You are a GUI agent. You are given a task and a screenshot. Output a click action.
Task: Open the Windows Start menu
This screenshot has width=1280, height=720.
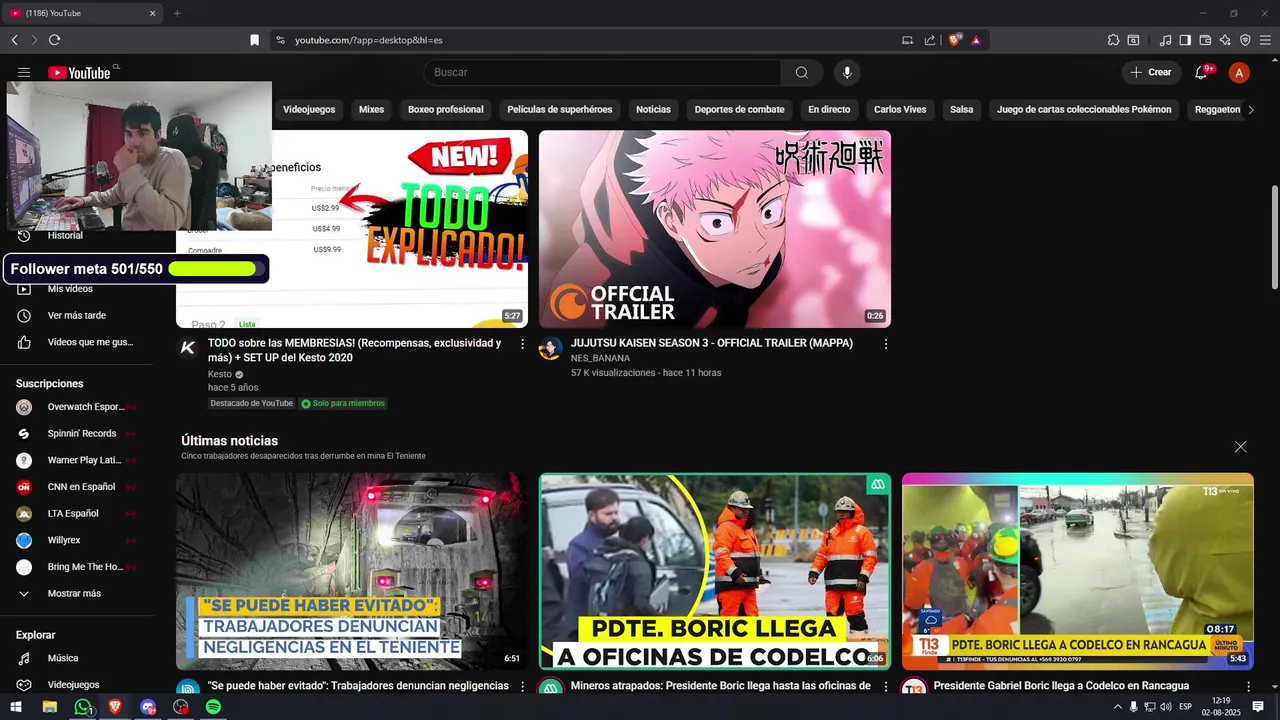[16, 707]
